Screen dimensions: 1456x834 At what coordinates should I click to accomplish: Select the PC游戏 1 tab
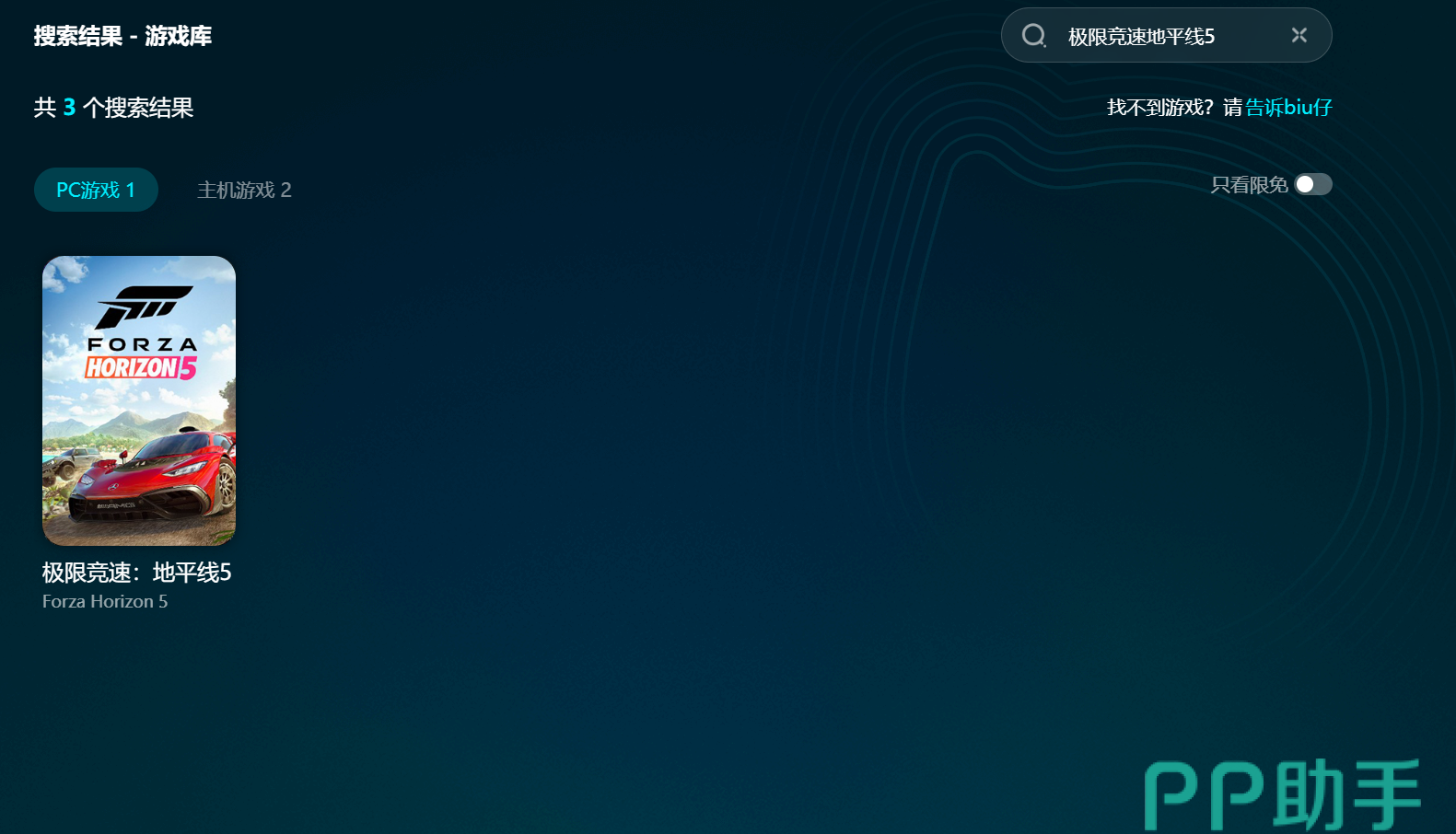point(96,190)
